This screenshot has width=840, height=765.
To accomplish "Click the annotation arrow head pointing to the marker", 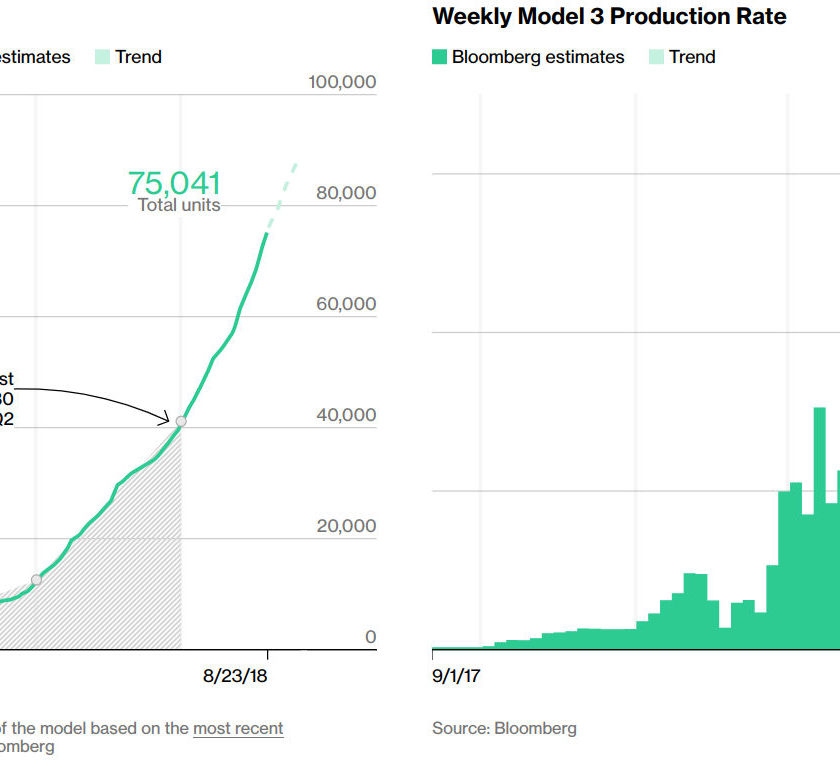I will 163,419.
